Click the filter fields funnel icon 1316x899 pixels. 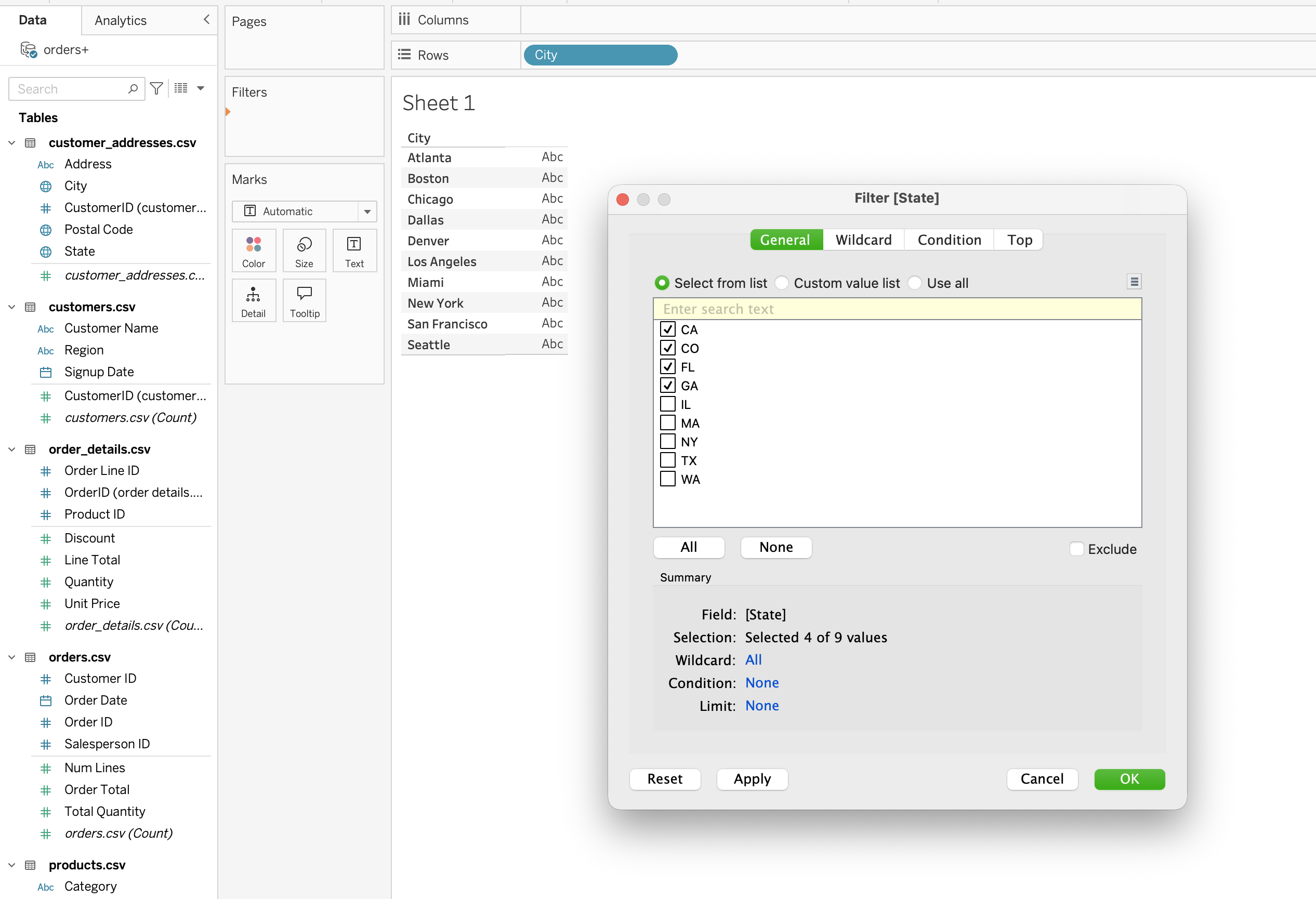[x=157, y=88]
